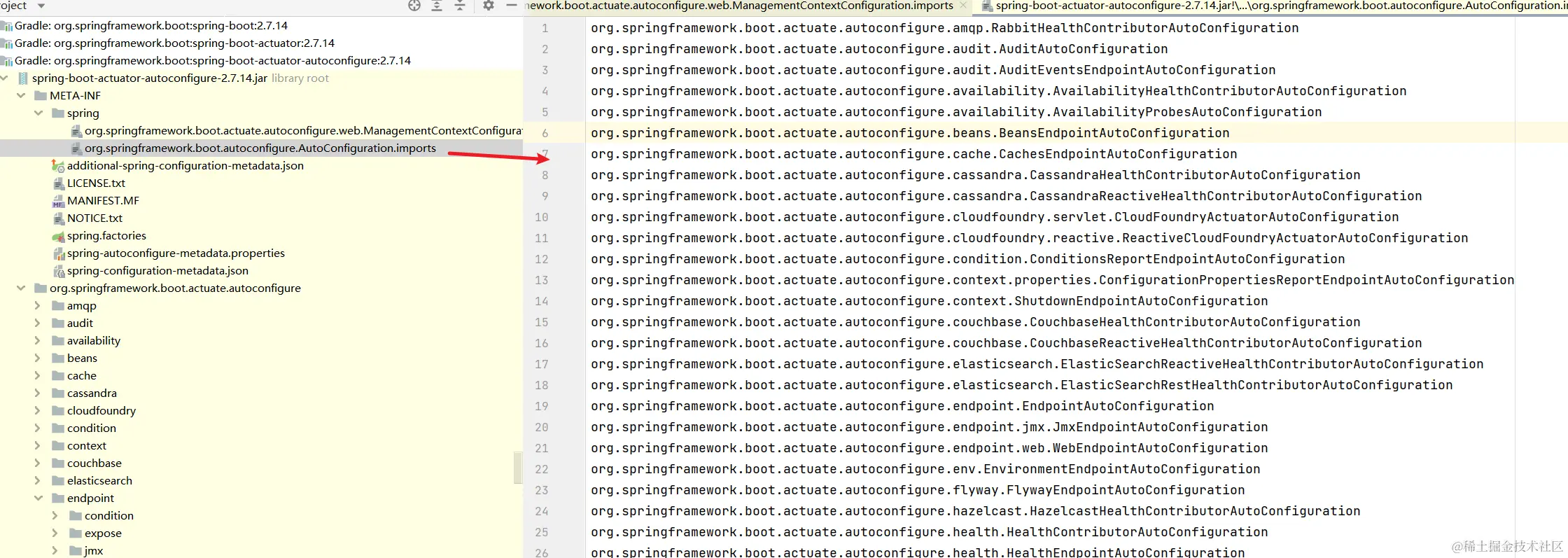
Task: Click the Expand All icon in Project toolbar
Action: click(437, 6)
